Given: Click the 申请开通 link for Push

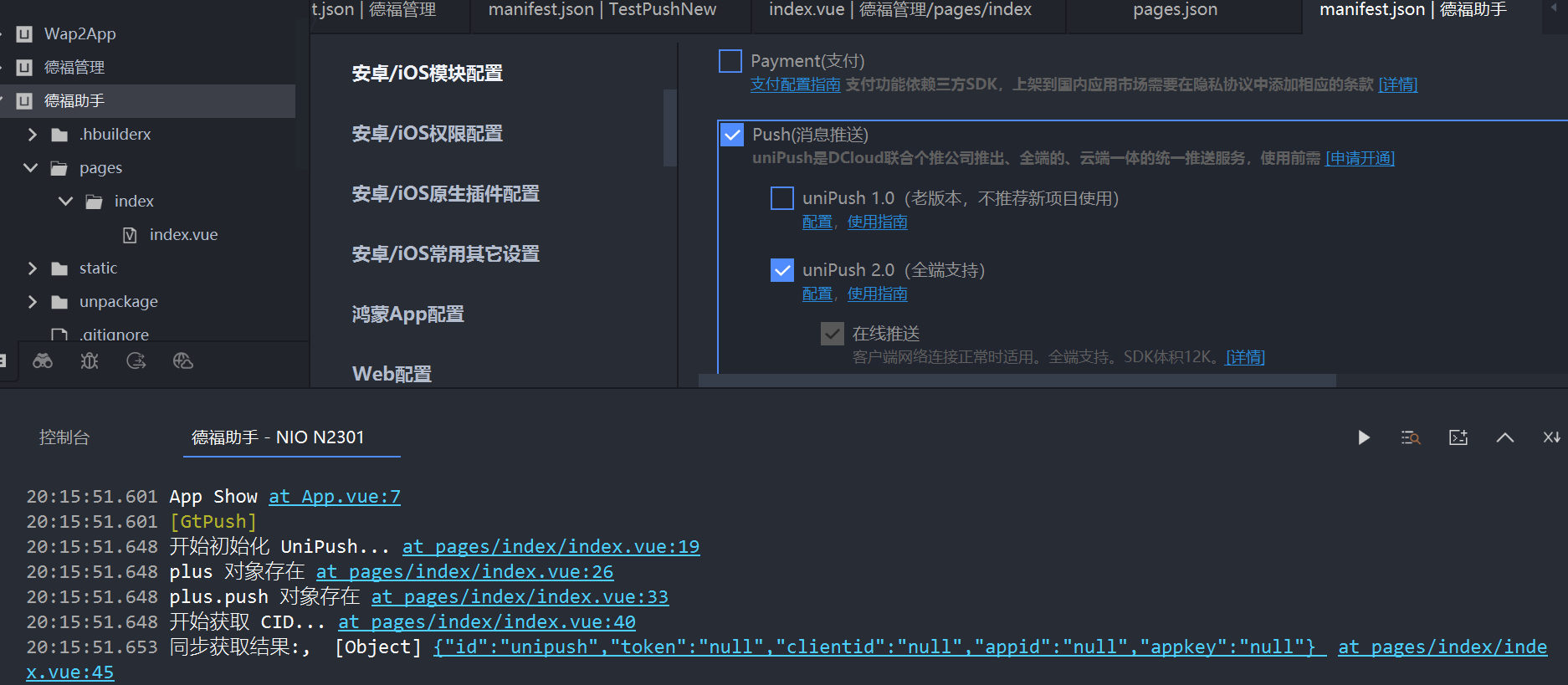Looking at the screenshot, I should [x=1360, y=158].
